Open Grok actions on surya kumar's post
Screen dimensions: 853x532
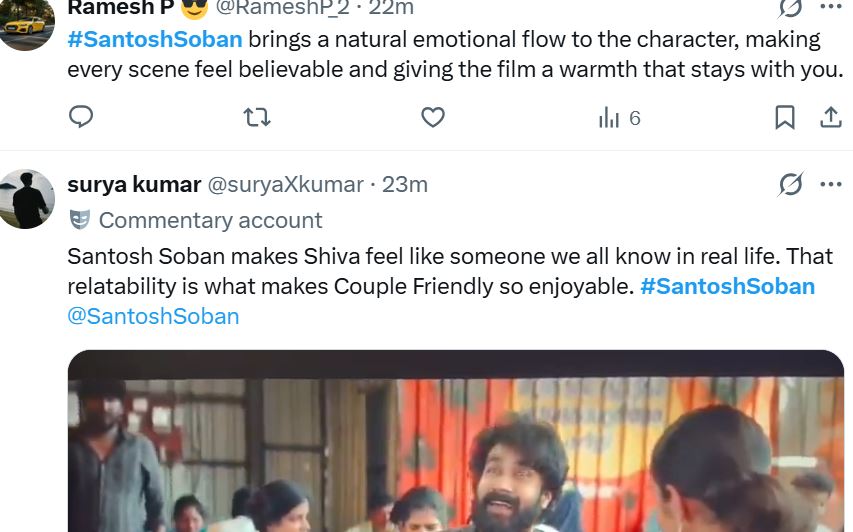pyautogui.click(x=790, y=184)
